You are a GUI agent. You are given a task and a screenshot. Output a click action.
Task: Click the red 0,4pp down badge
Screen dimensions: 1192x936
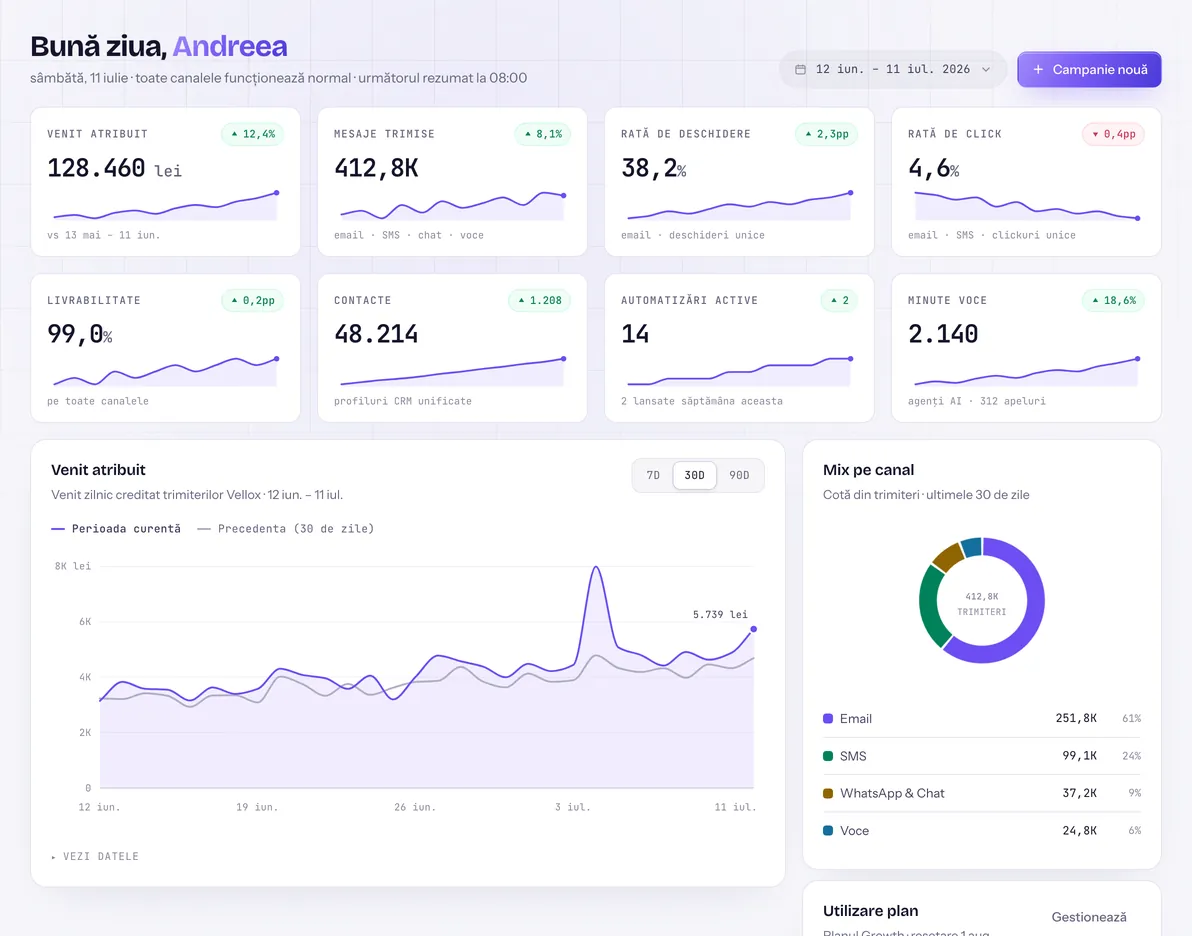1113,134
